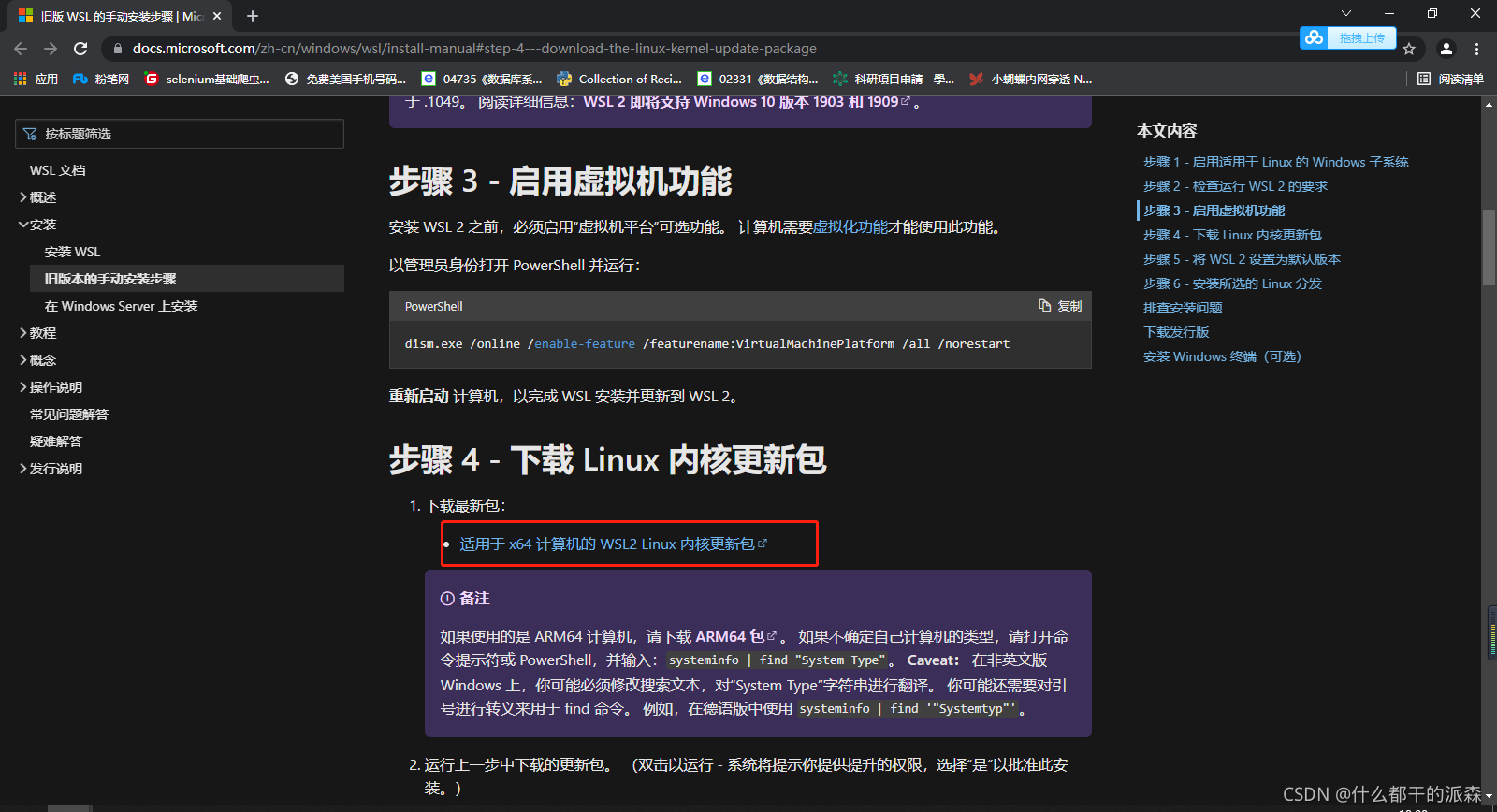
Task: Click the enable-feature code keyword
Action: click(x=585, y=344)
